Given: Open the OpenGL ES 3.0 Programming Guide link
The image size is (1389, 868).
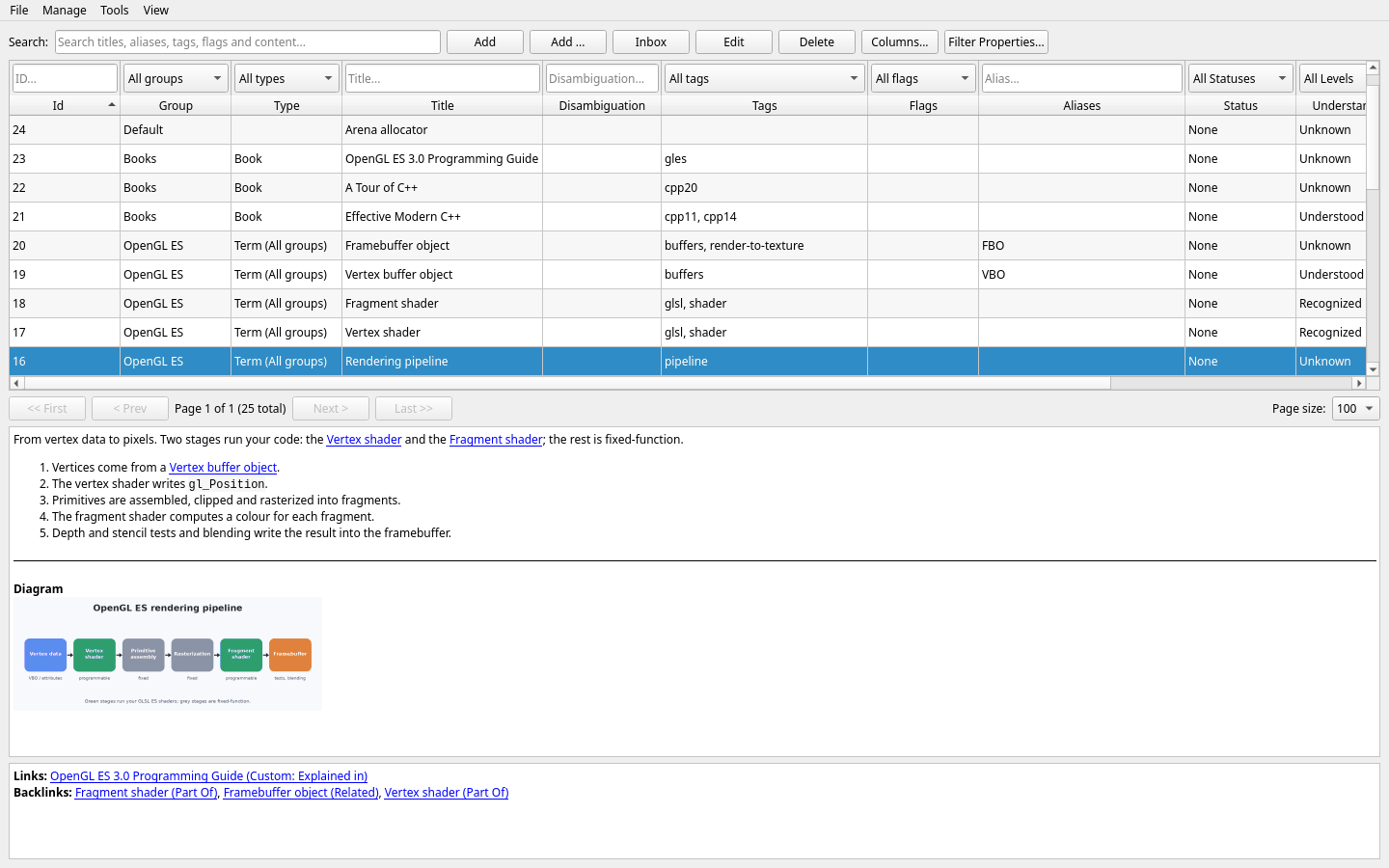Looking at the screenshot, I should click(208, 776).
